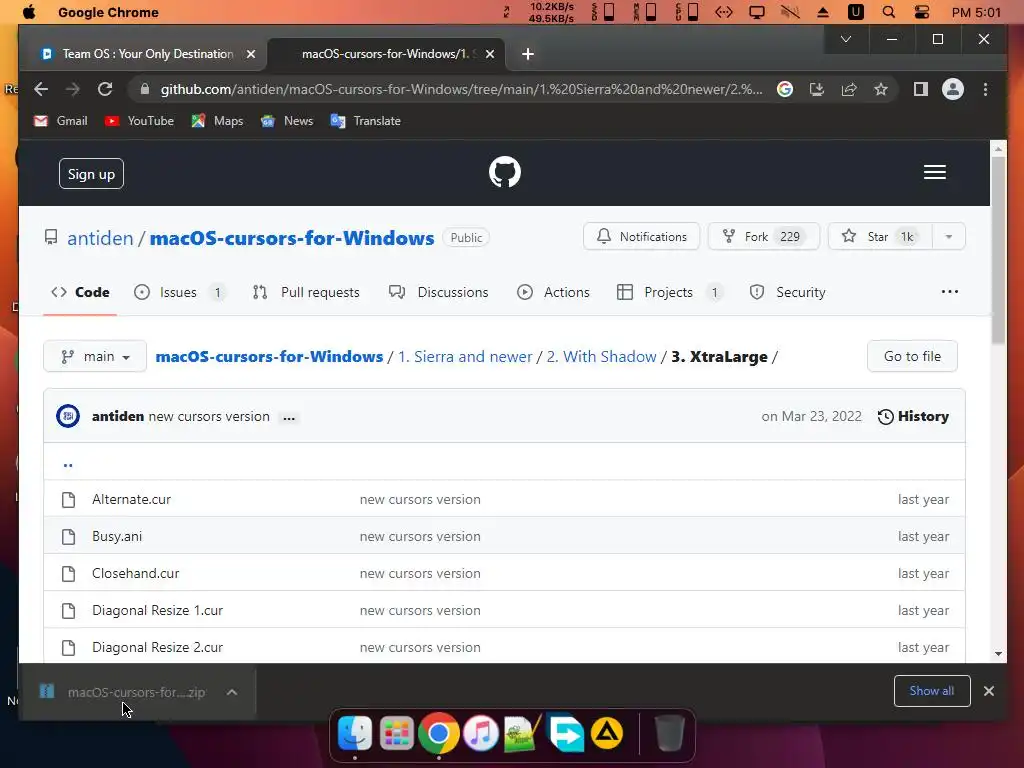
Task: Open the Maps bookmark
Action: tap(217, 121)
